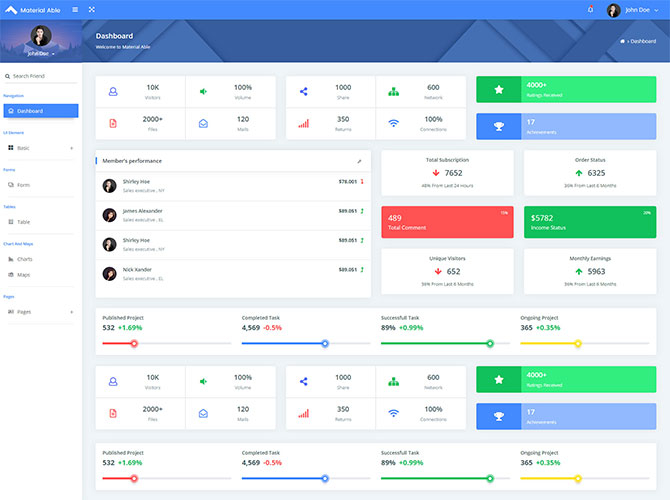Viewport: 670px width, 500px height.
Task: Click the Dashboard breadcrumb link
Action: (643, 41)
